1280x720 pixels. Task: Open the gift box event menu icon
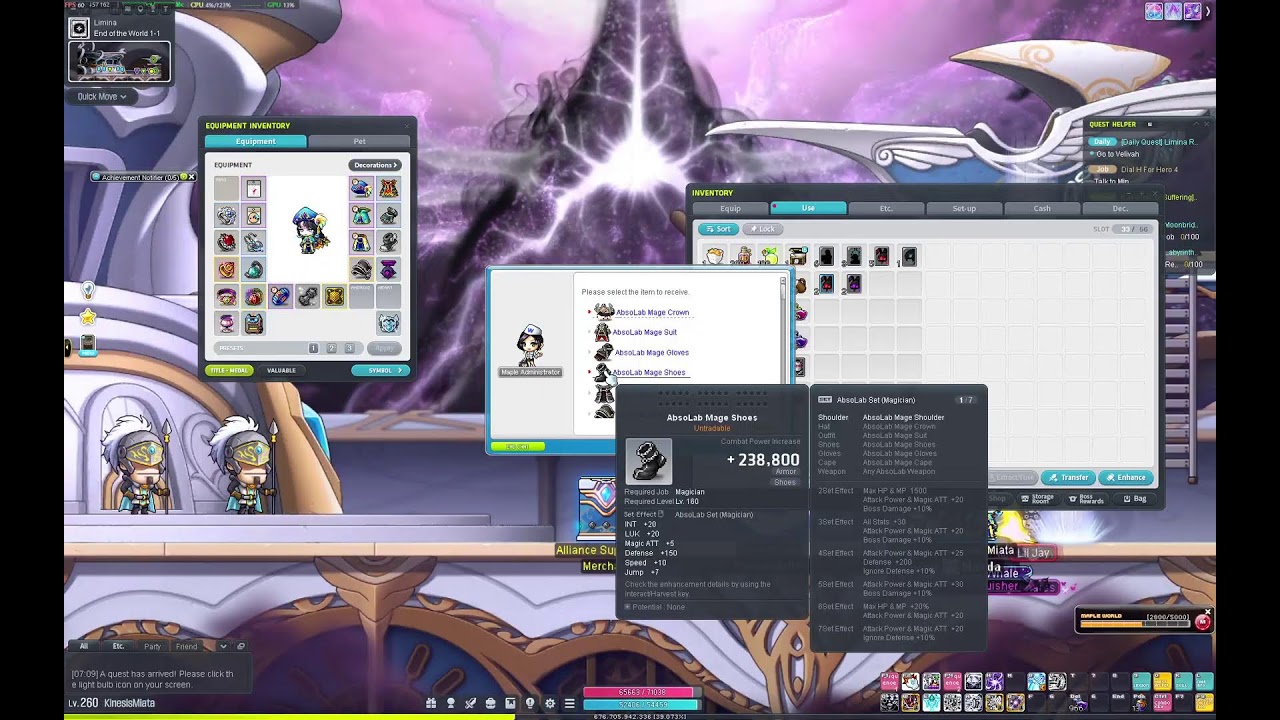click(431, 704)
